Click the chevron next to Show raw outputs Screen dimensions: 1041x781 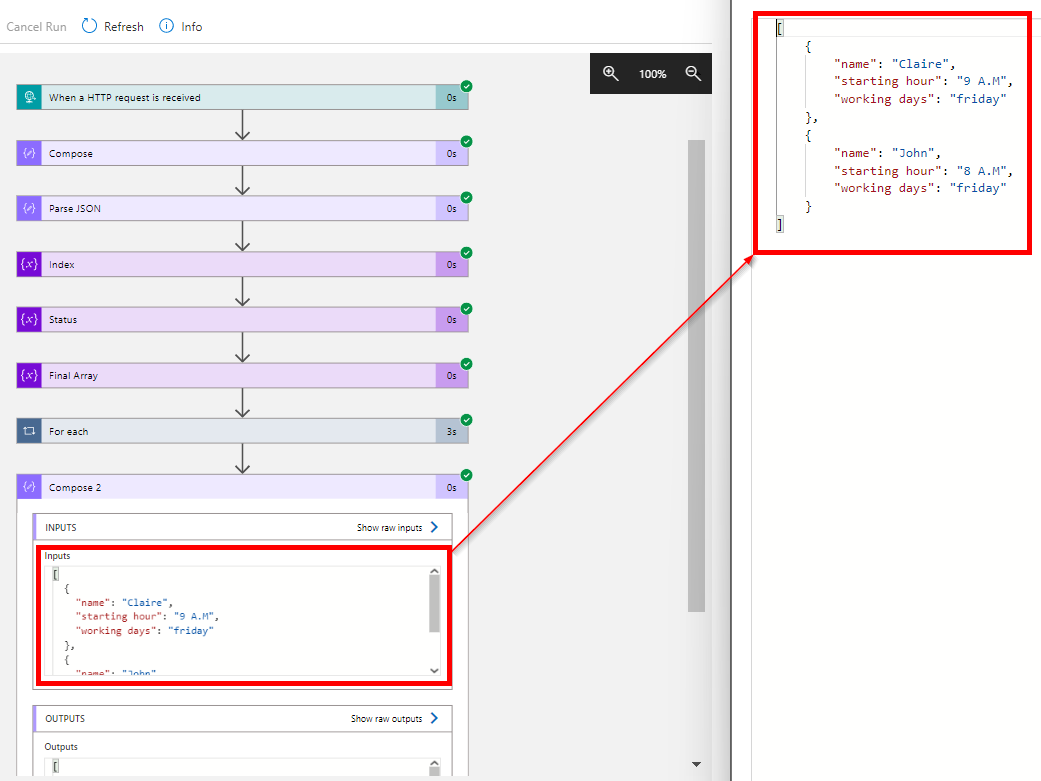click(434, 719)
